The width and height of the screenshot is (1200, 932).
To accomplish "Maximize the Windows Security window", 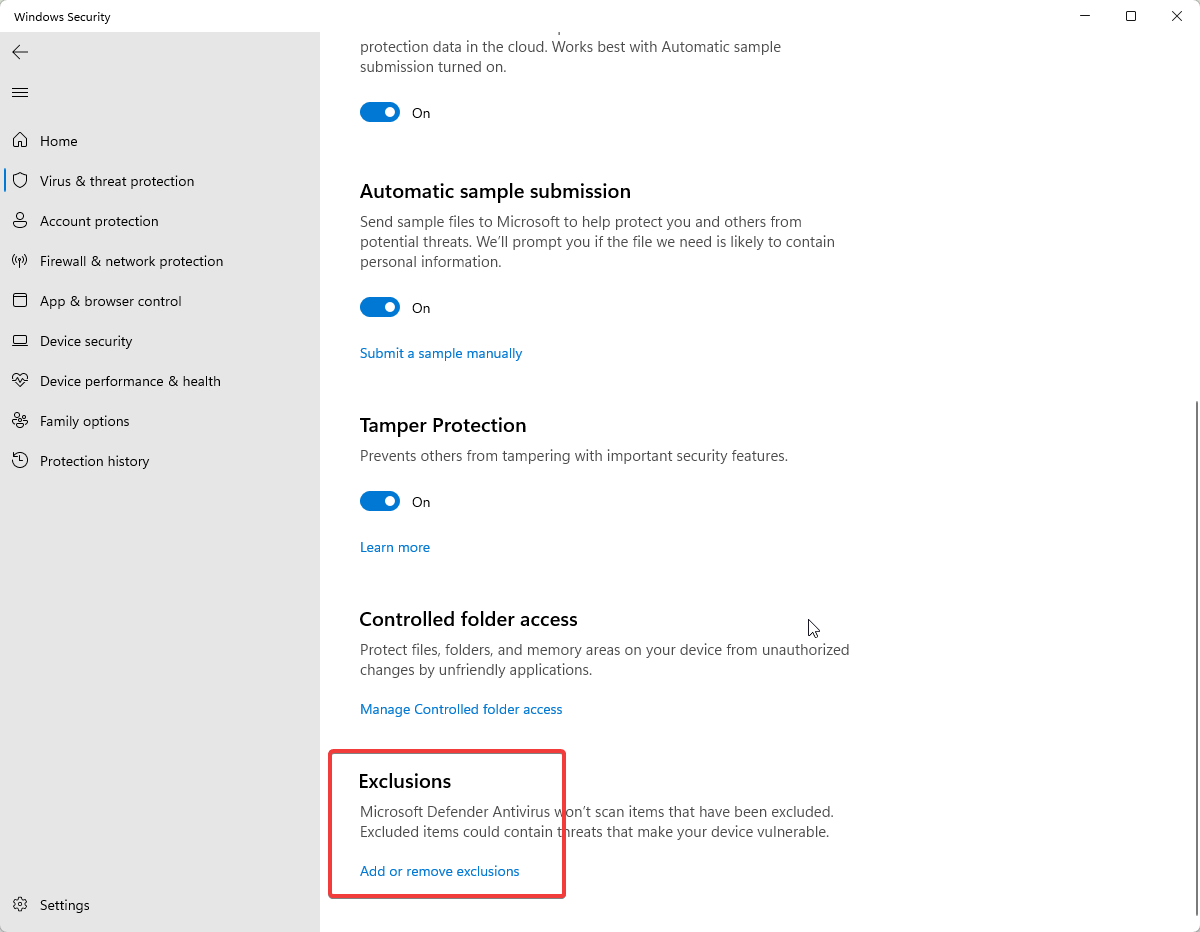I will 1131,16.
